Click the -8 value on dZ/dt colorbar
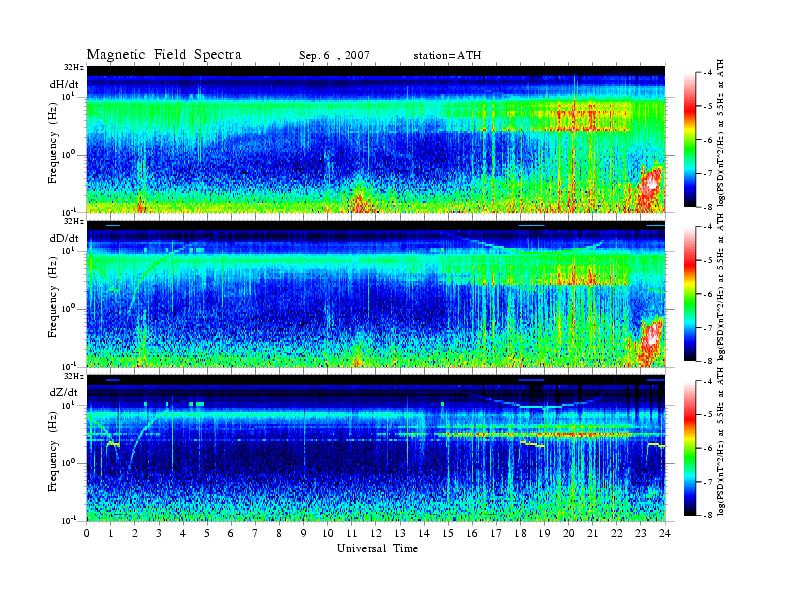The width and height of the screenshot is (792, 612). click(x=709, y=515)
